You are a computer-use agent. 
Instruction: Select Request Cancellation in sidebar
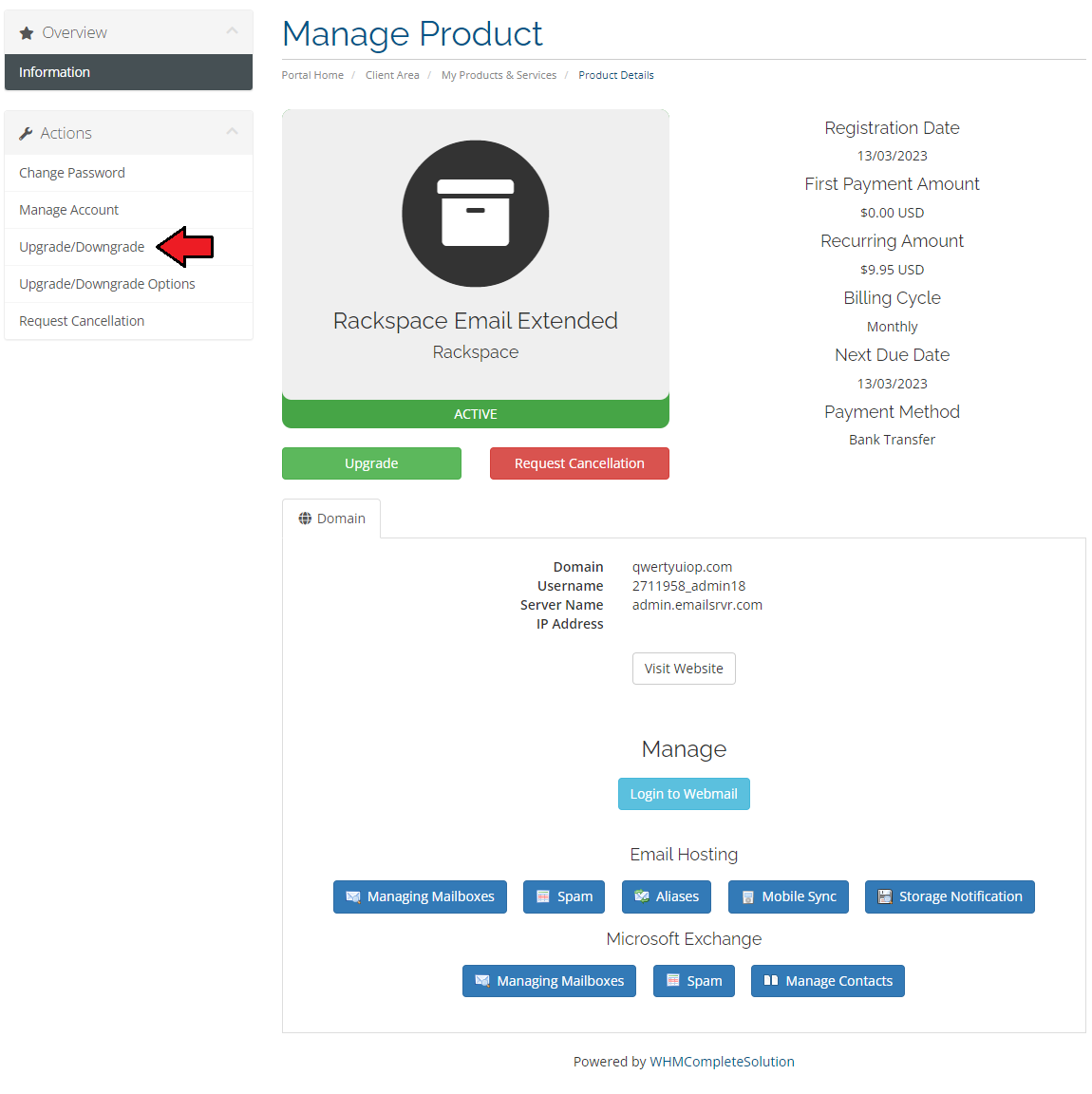(x=128, y=321)
